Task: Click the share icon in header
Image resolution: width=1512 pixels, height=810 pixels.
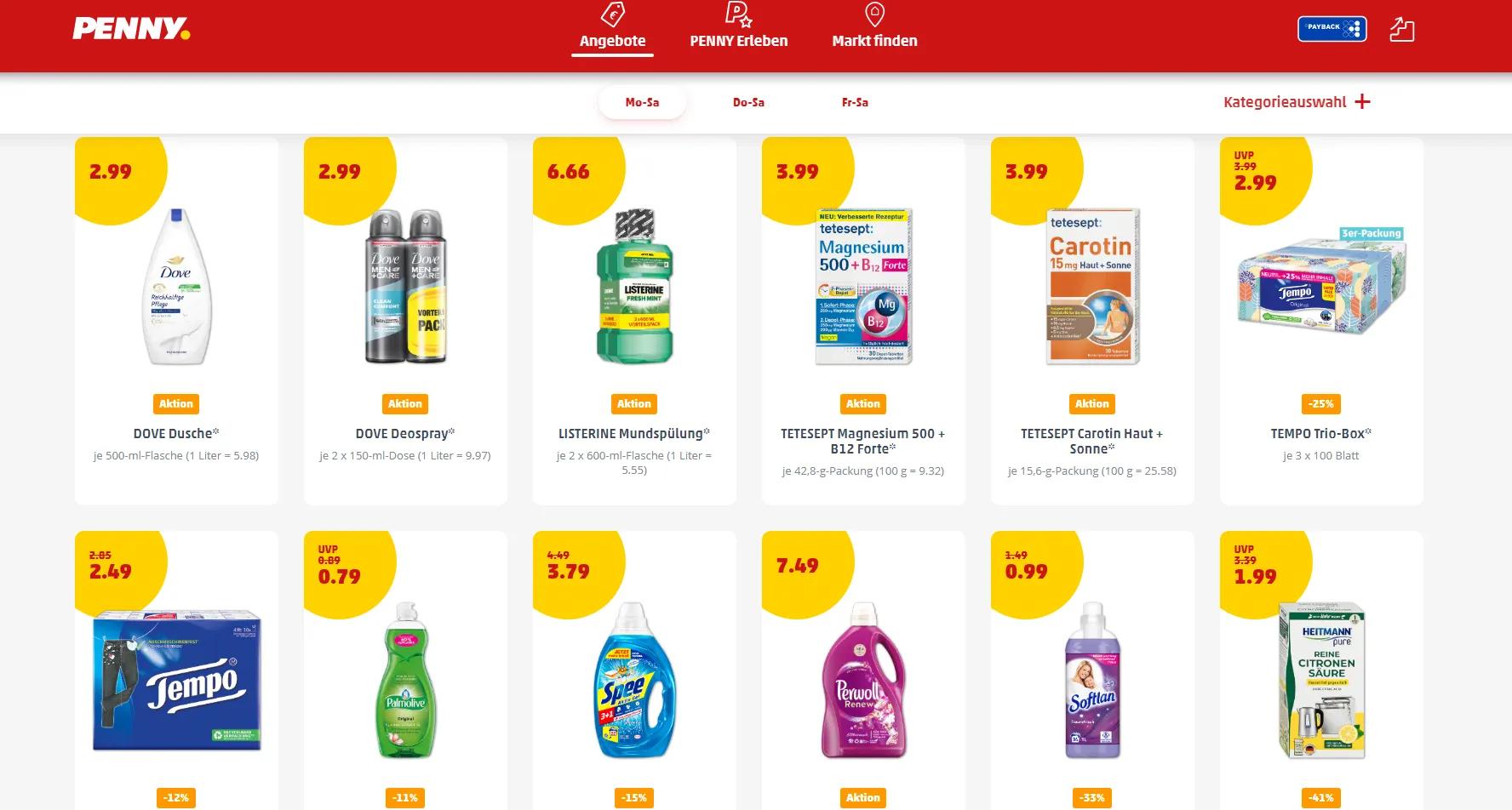Action: (1401, 29)
